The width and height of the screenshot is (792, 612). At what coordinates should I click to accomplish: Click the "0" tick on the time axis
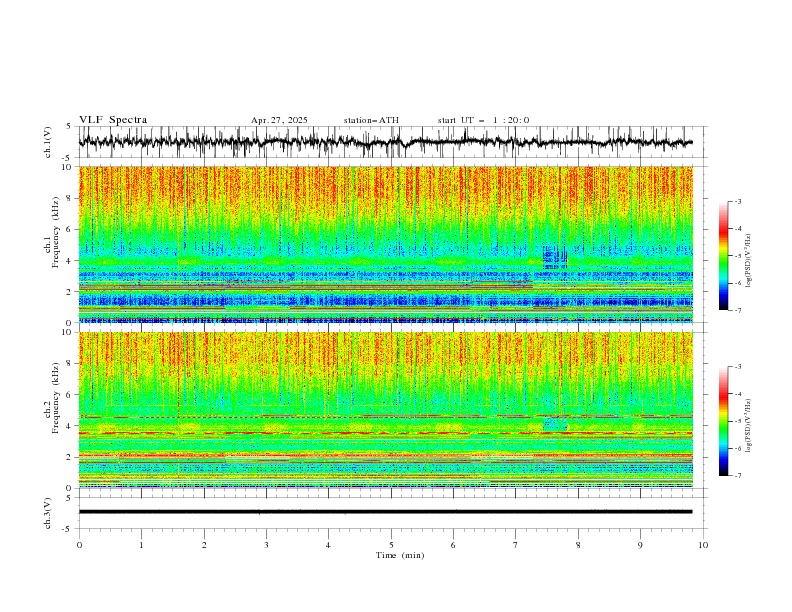click(x=79, y=545)
